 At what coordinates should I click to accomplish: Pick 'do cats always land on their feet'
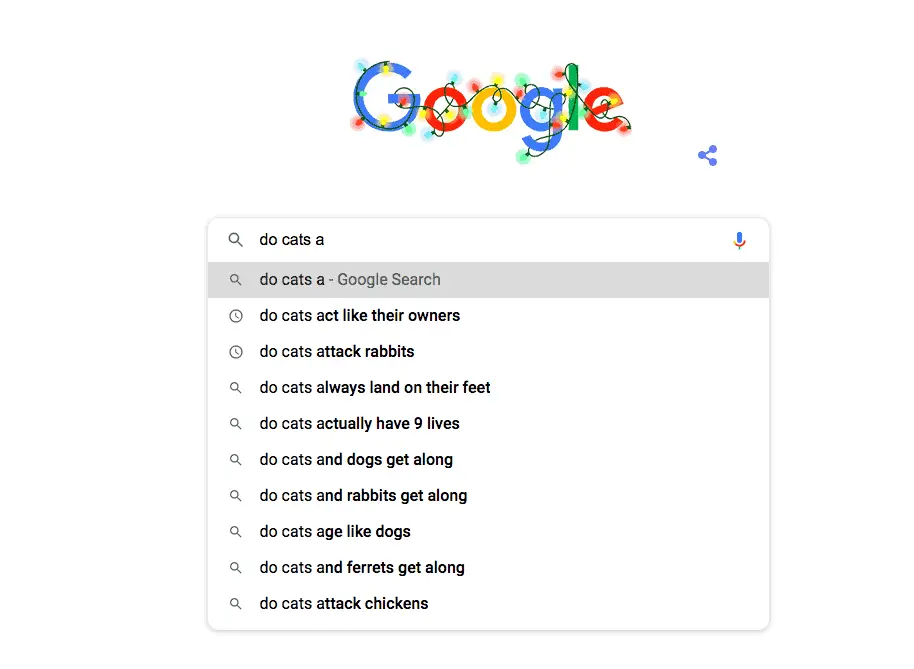tap(488, 388)
